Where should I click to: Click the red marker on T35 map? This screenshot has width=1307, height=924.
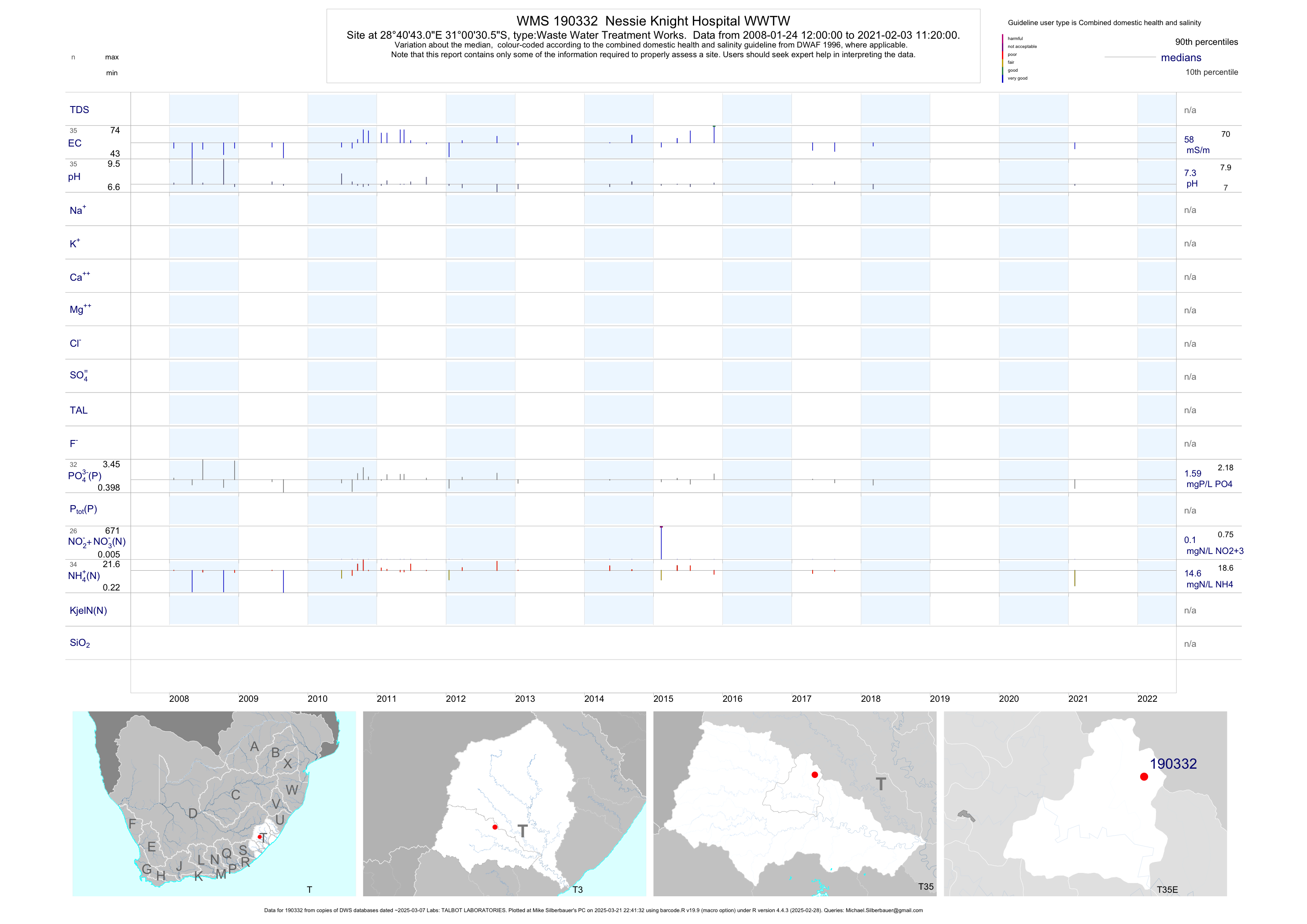coord(814,775)
